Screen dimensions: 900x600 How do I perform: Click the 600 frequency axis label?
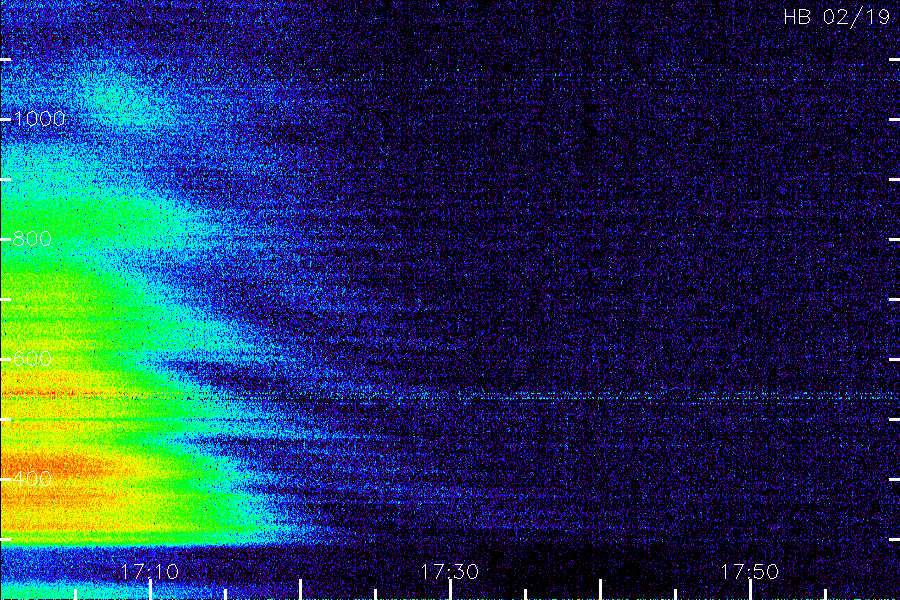(32, 359)
